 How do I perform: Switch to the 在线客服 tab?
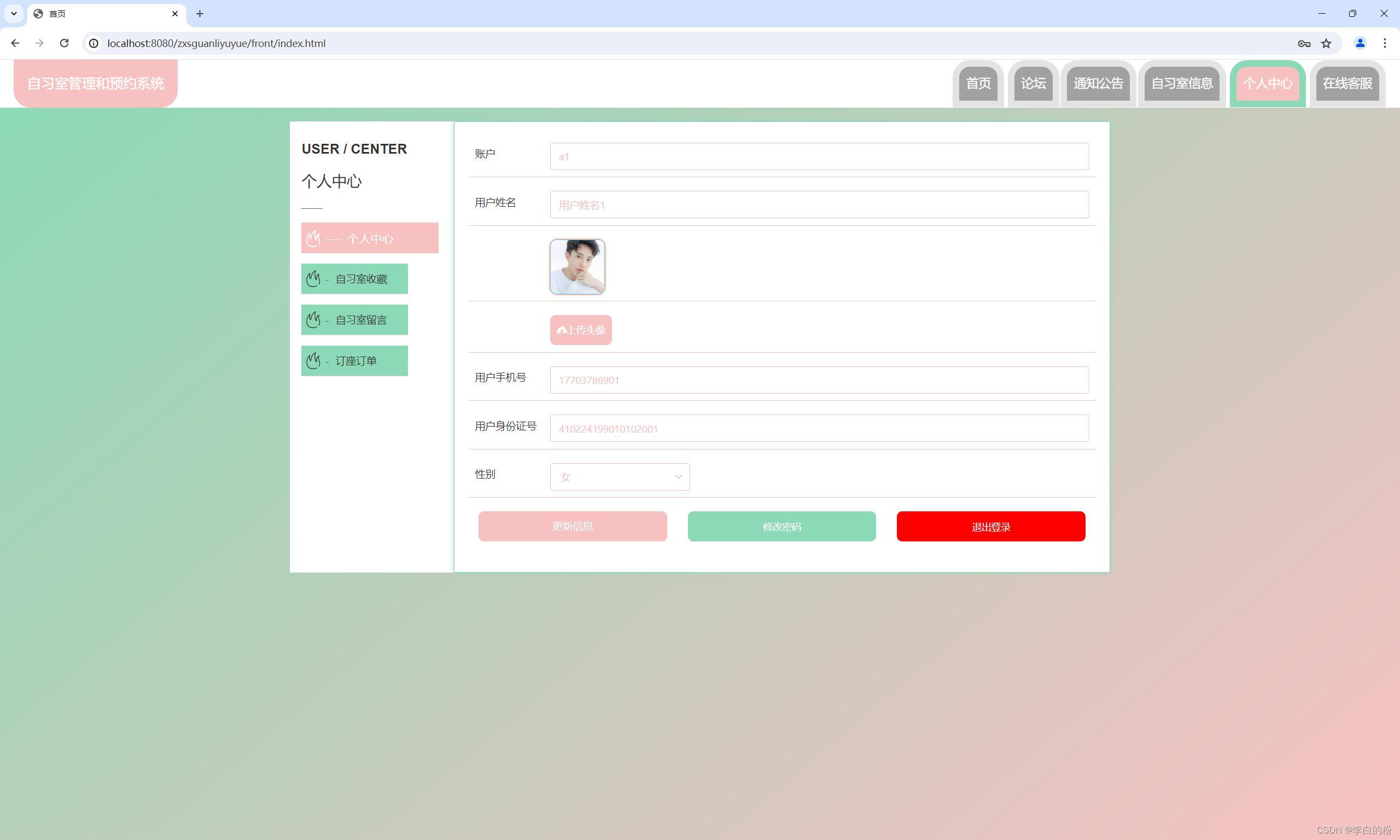(1347, 83)
